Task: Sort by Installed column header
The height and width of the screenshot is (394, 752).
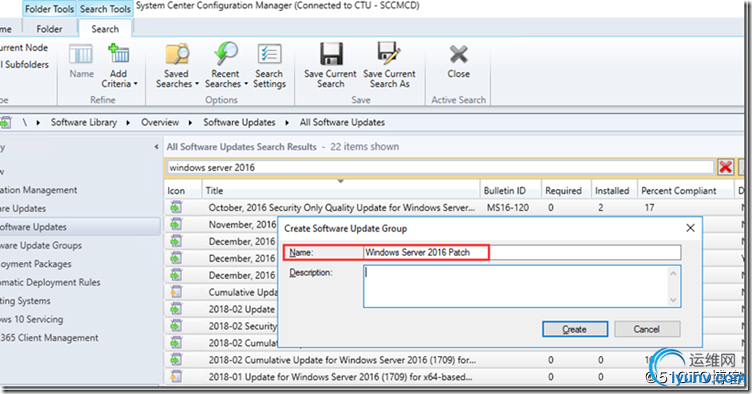Action: click(x=614, y=191)
